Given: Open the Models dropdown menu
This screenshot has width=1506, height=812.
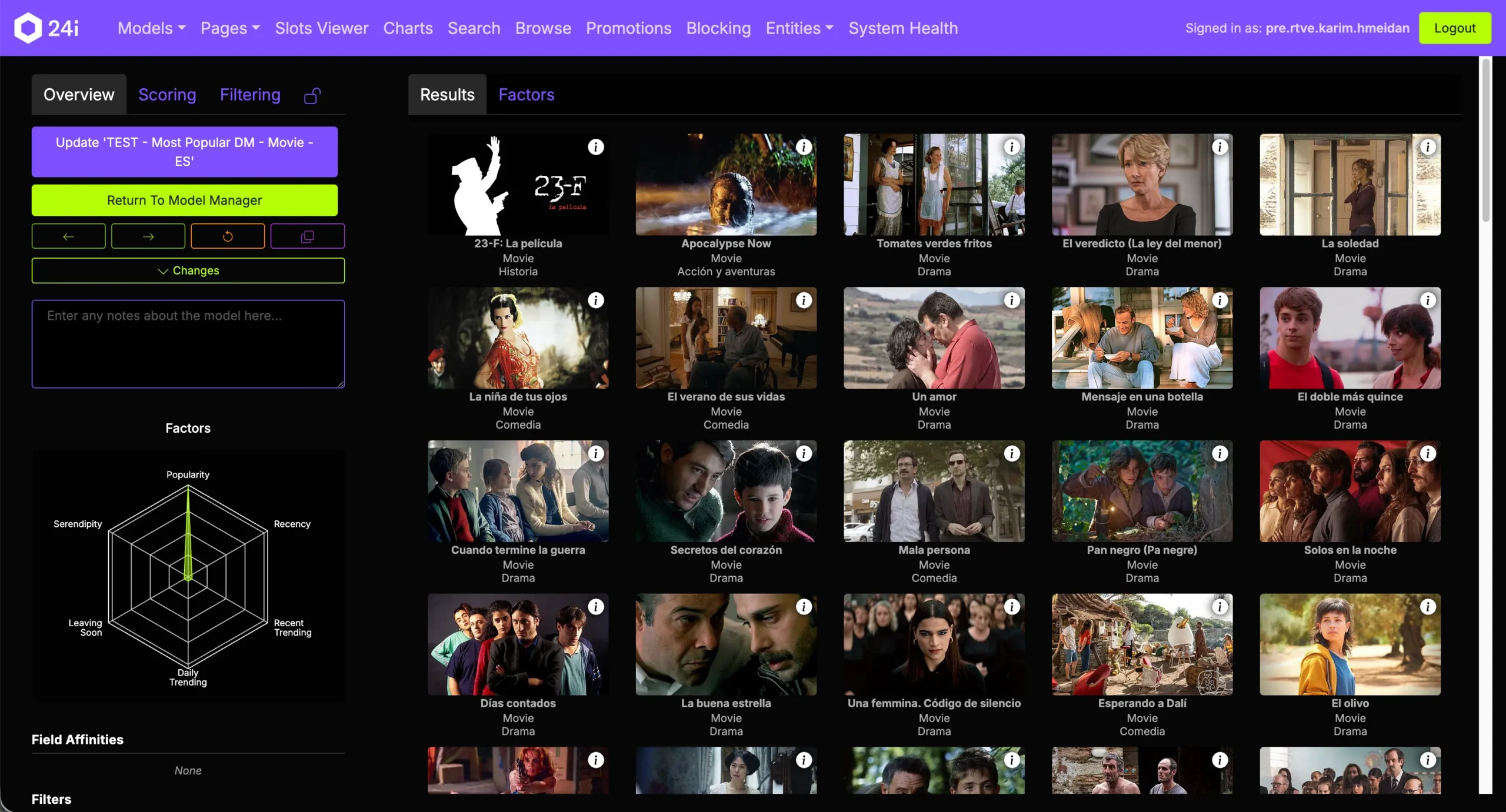Looking at the screenshot, I should pos(151,28).
